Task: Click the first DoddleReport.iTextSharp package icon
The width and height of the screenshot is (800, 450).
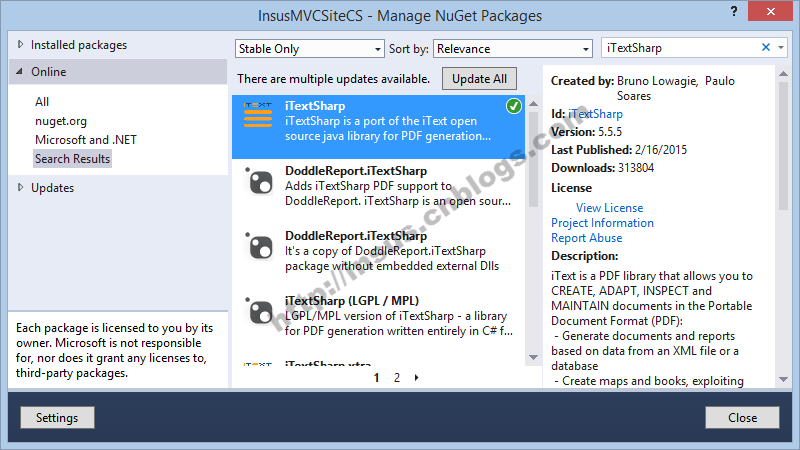Action: [x=260, y=181]
